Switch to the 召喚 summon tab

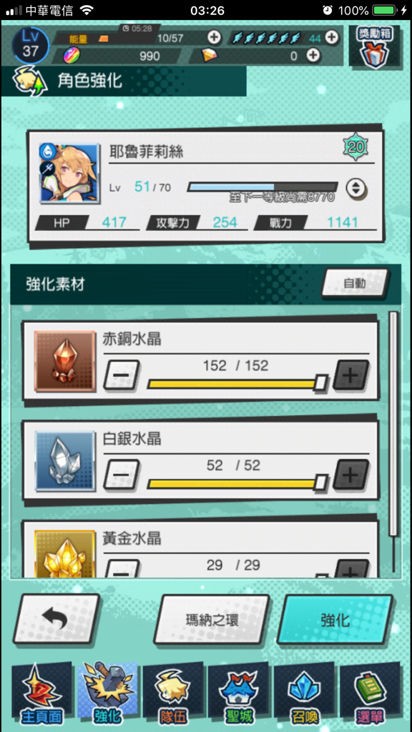pyautogui.click(x=304, y=693)
